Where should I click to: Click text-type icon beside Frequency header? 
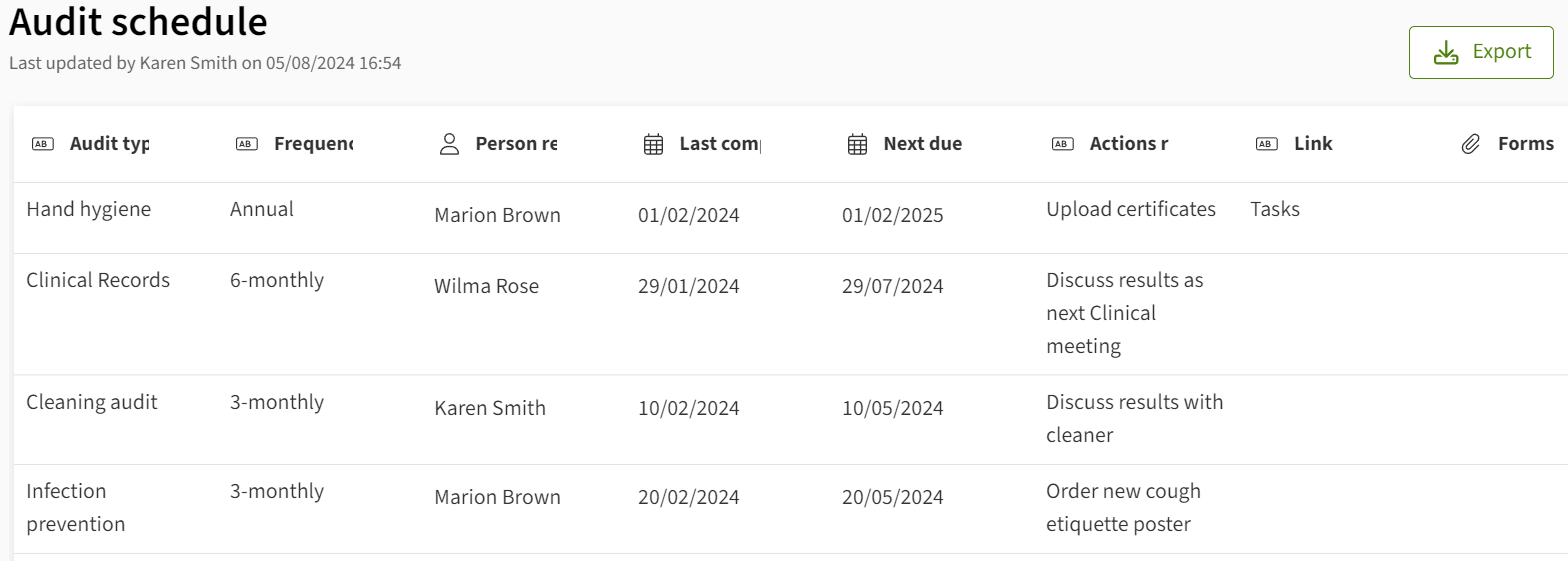coord(246,144)
